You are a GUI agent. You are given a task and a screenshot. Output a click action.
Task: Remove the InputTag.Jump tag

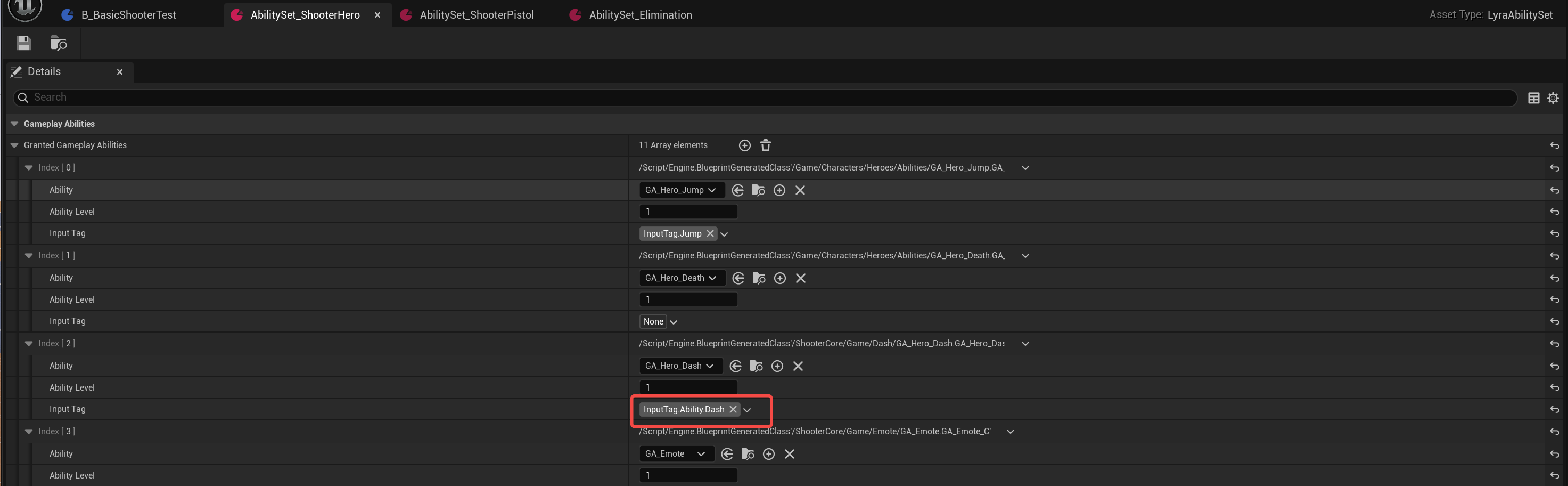pyautogui.click(x=710, y=234)
